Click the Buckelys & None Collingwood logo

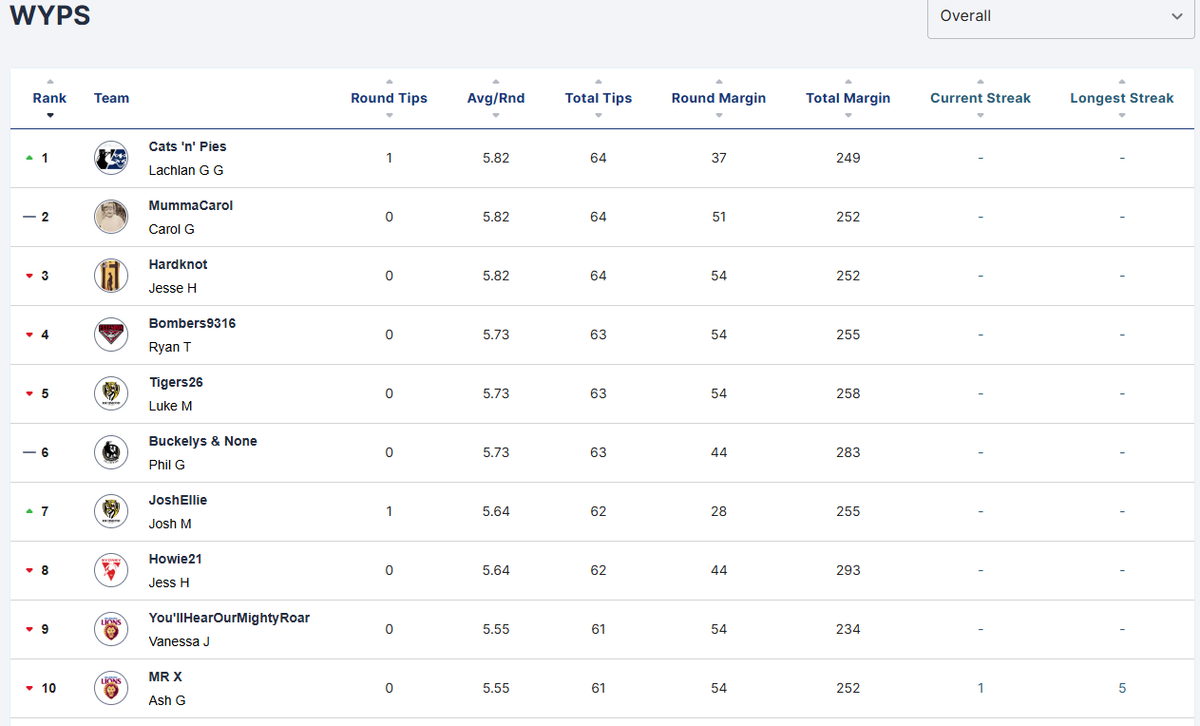click(x=111, y=453)
